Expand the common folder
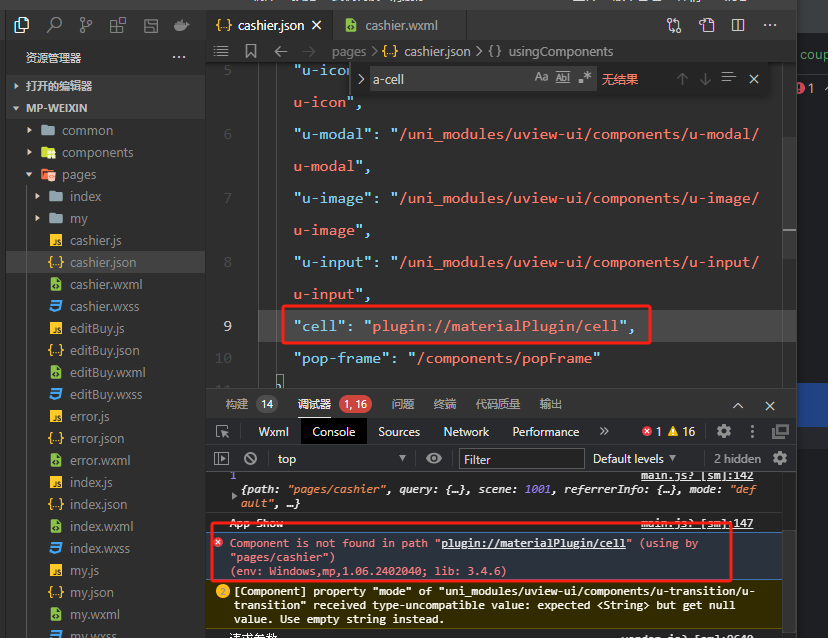The height and width of the screenshot is (638, 828). click(29, 130)
